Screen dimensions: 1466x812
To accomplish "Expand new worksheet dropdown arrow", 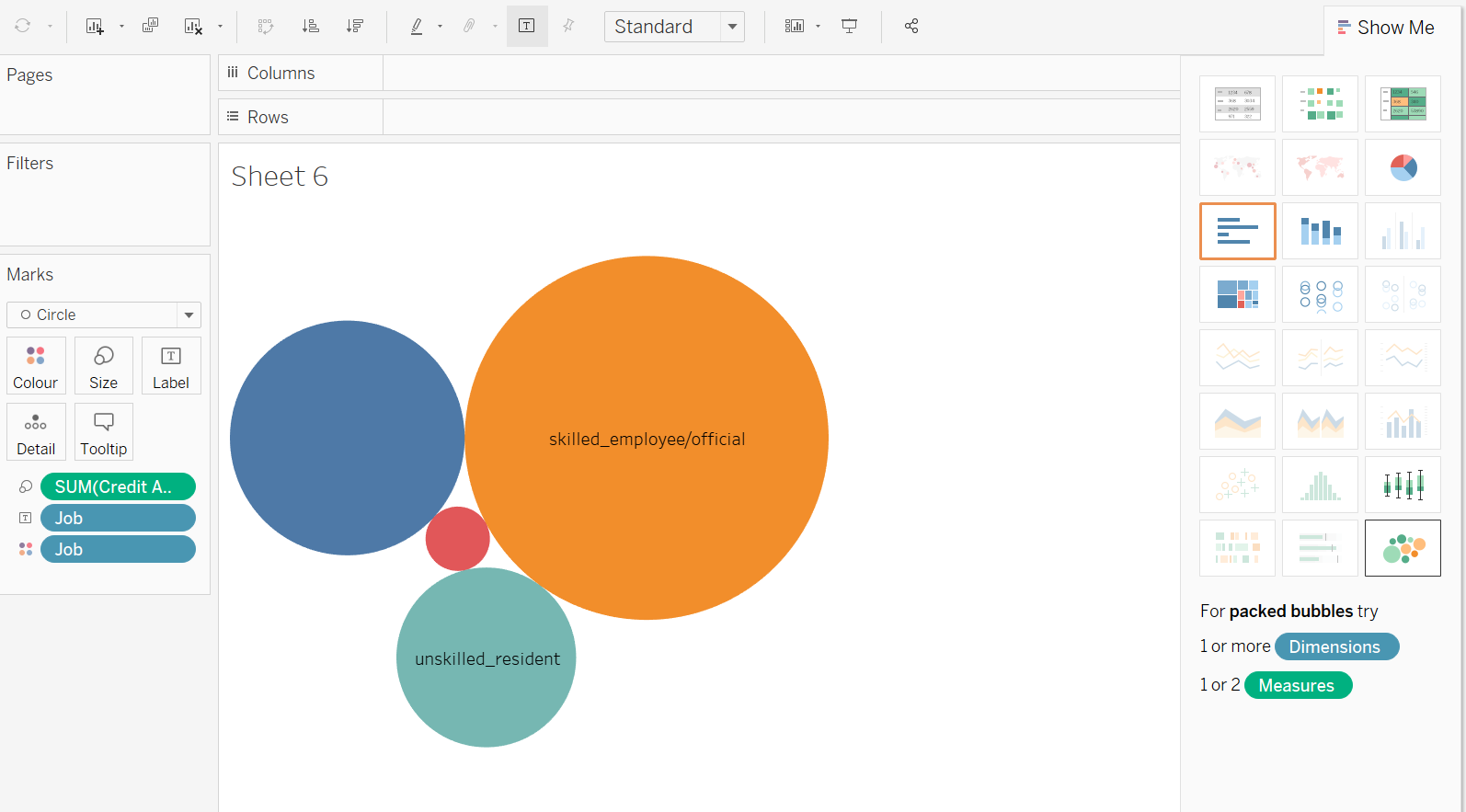I will pos(121,27).
